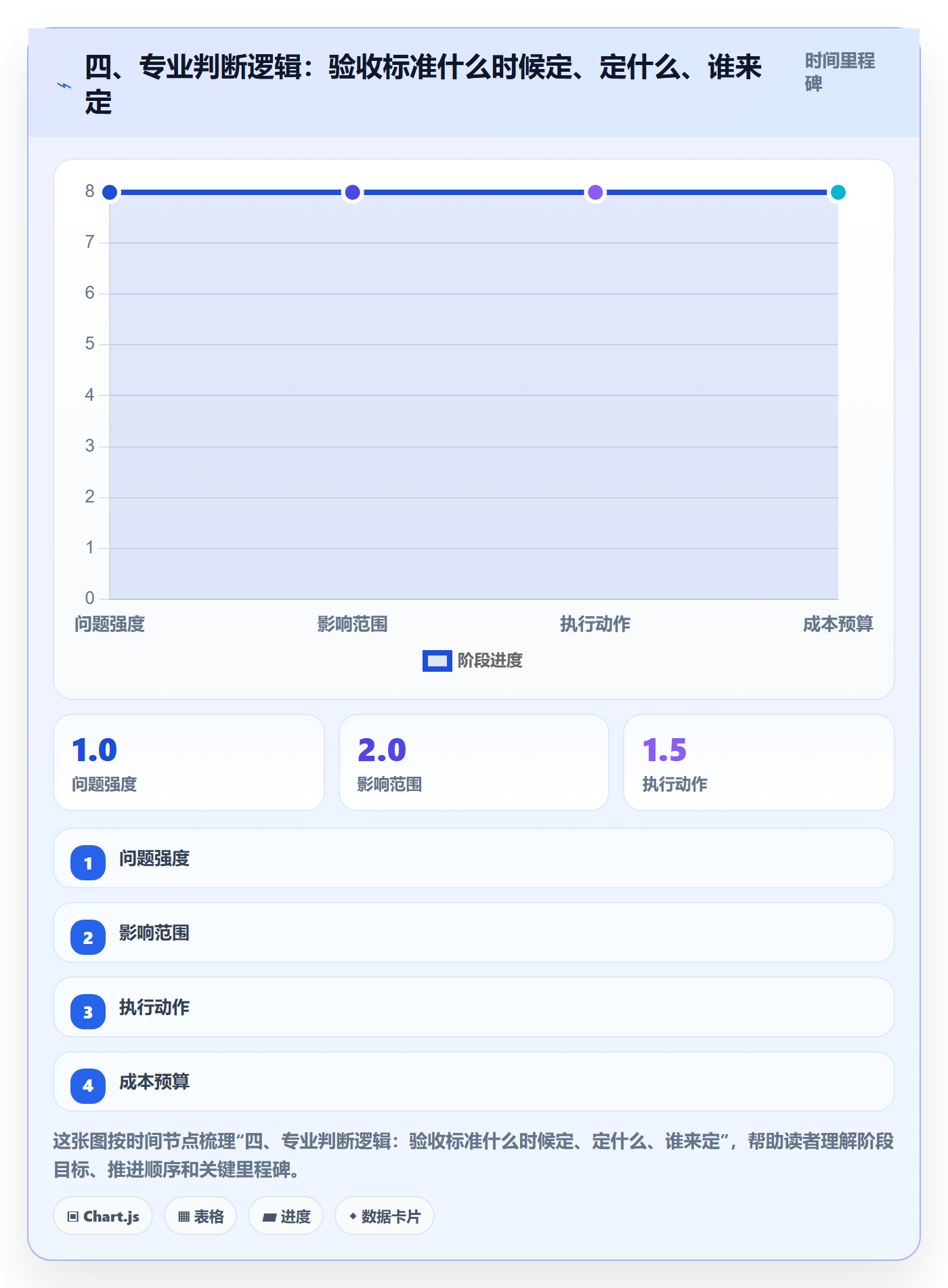The height and width of the screenshot is (1288, 948).
Task: Click the purple 执行动作 data point
Action: click(x=595, y=192)
